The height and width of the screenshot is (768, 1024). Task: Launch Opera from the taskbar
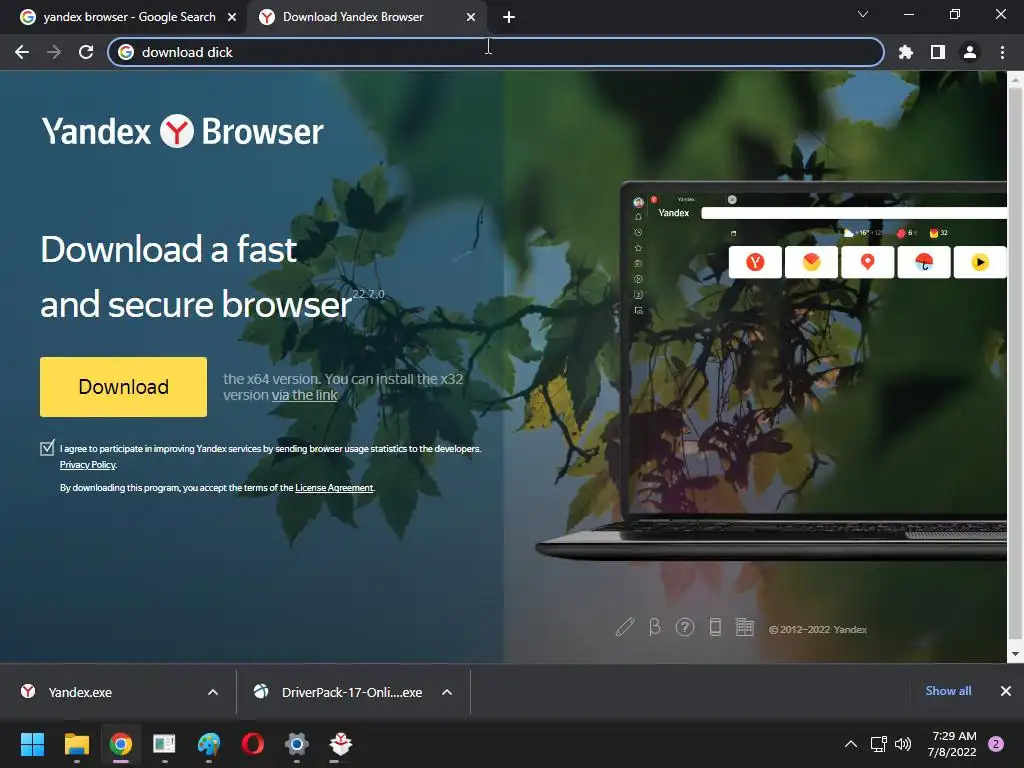[253, 744]
